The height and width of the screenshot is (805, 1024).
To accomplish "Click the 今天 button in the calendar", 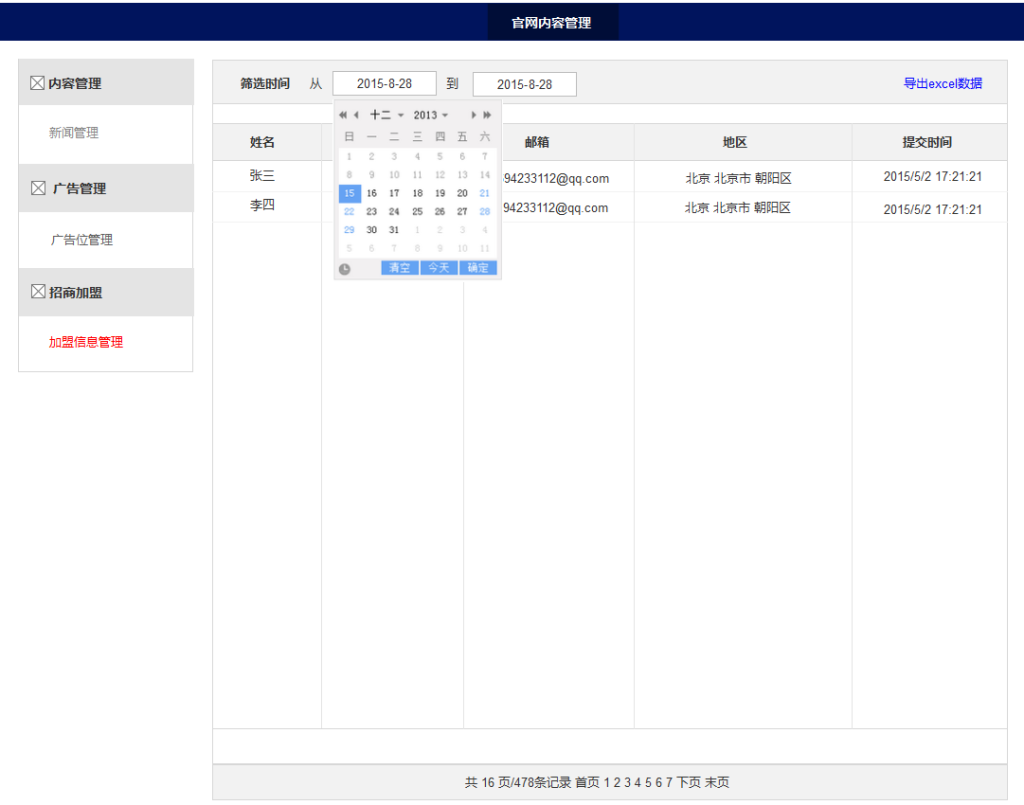I will pyautogui.click(x=438, y=268).
